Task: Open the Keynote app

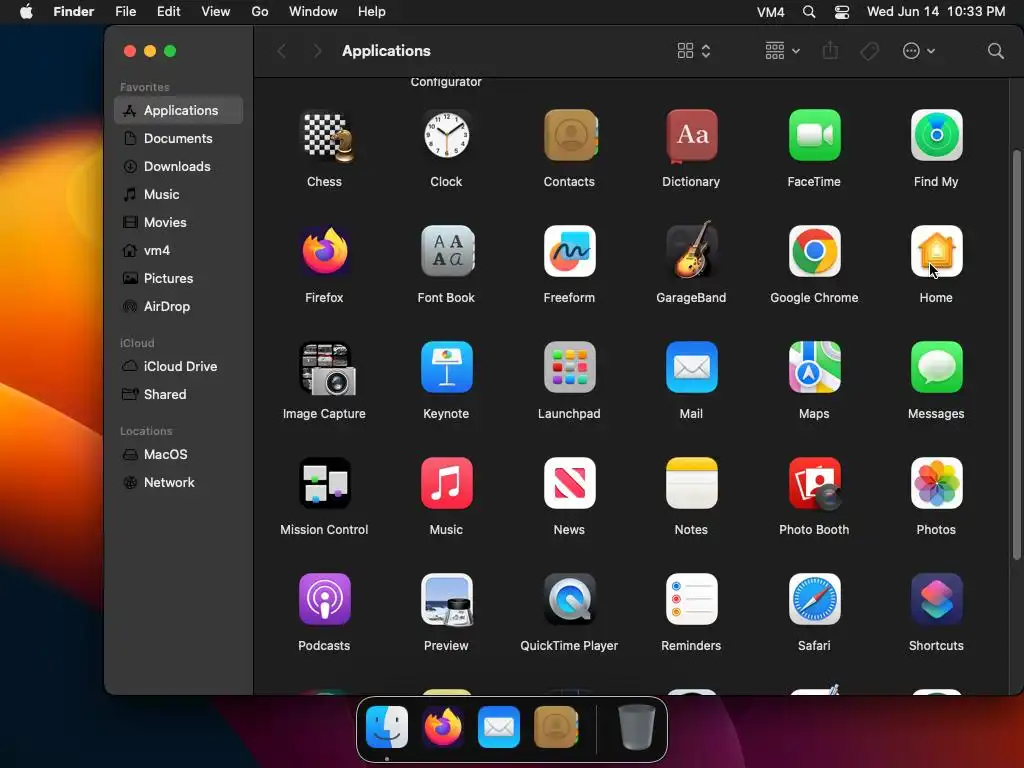Action: point(447,368)
